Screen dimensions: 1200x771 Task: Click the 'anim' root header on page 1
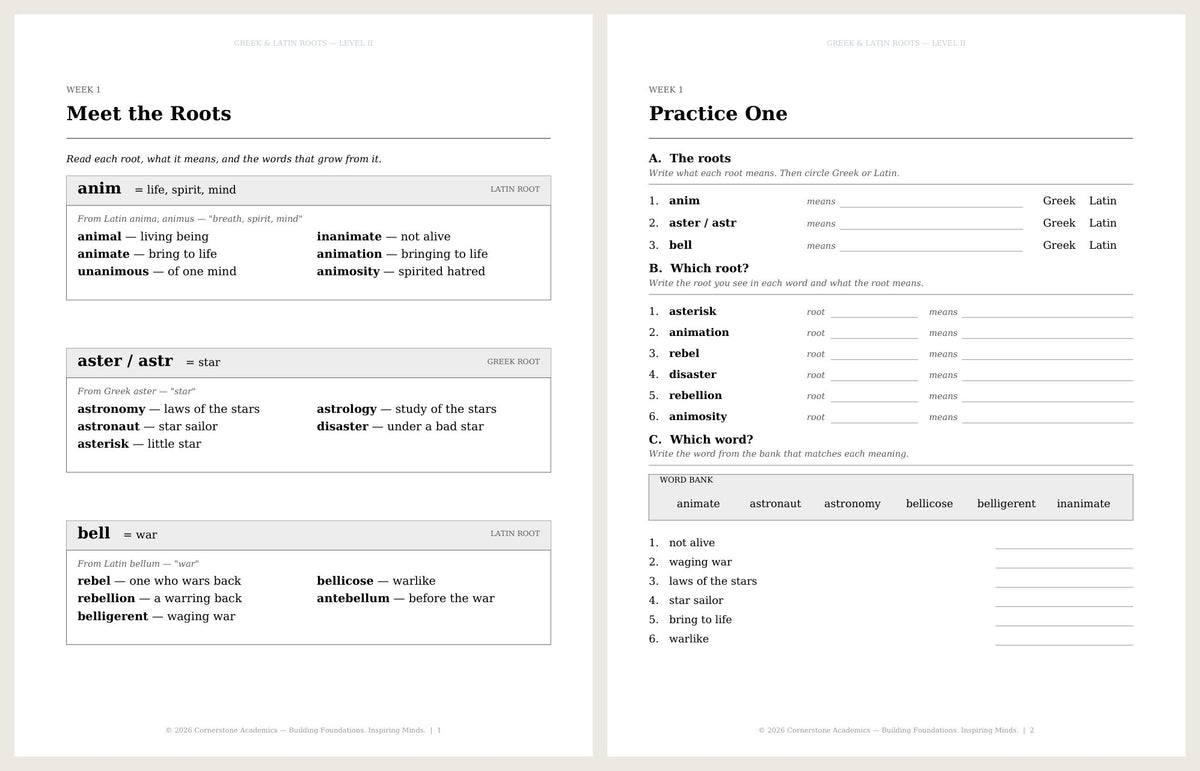coord(308,190)
